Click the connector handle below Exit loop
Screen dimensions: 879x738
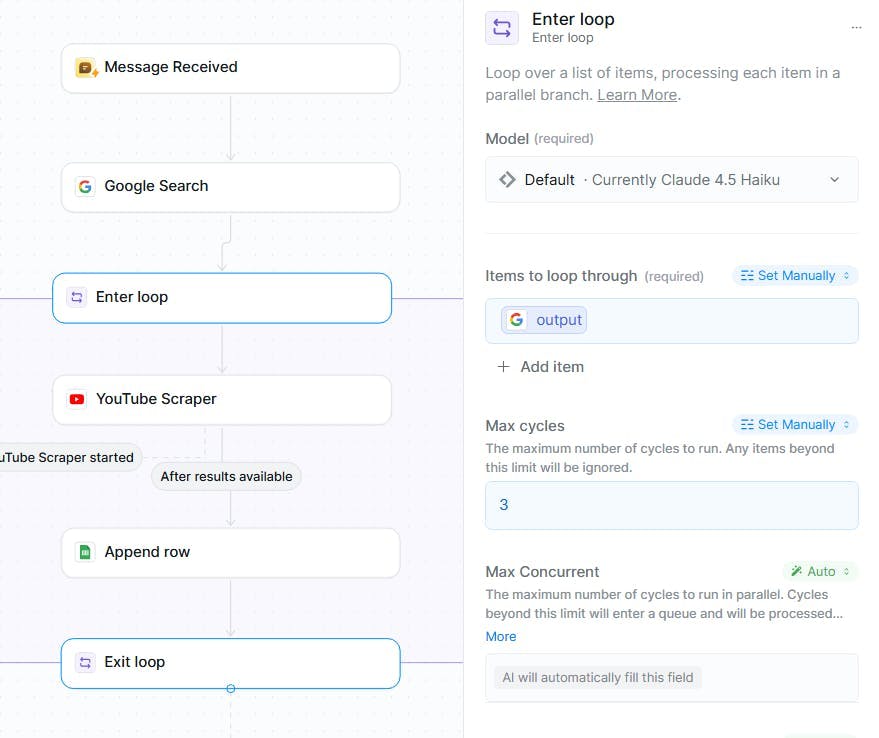point(231,689)
